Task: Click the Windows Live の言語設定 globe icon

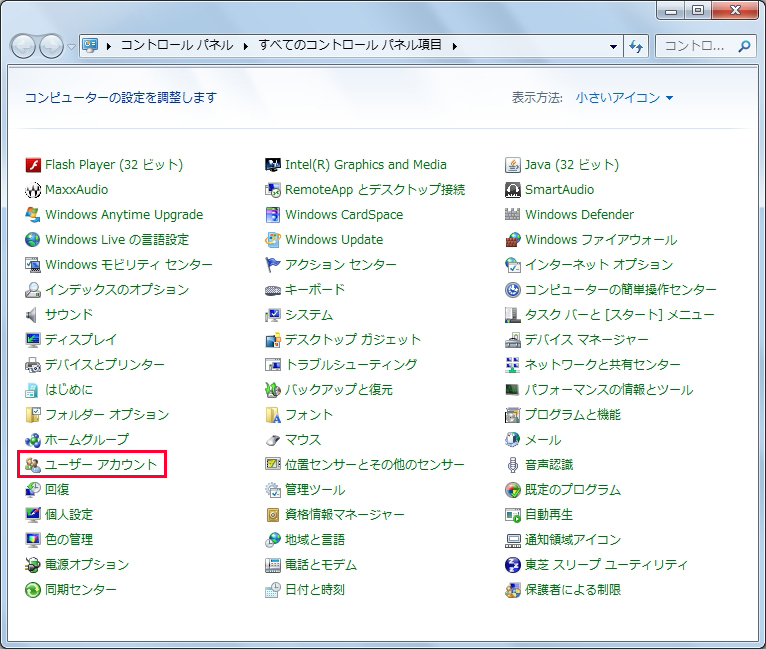Action: tap(33, 240)
